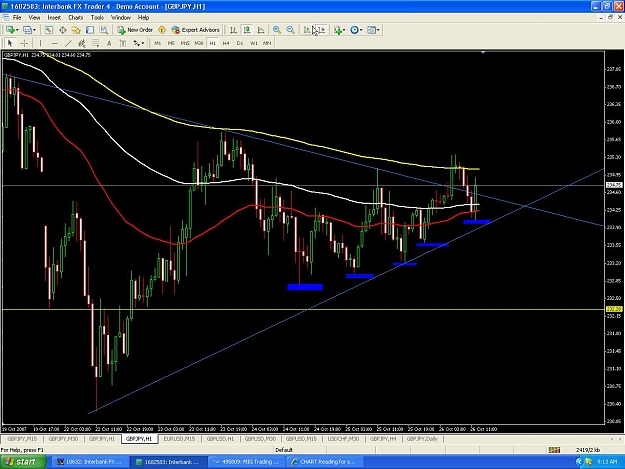Open the Window menu
The height and width of the screenshot is (469, 625).
point(121,18)
